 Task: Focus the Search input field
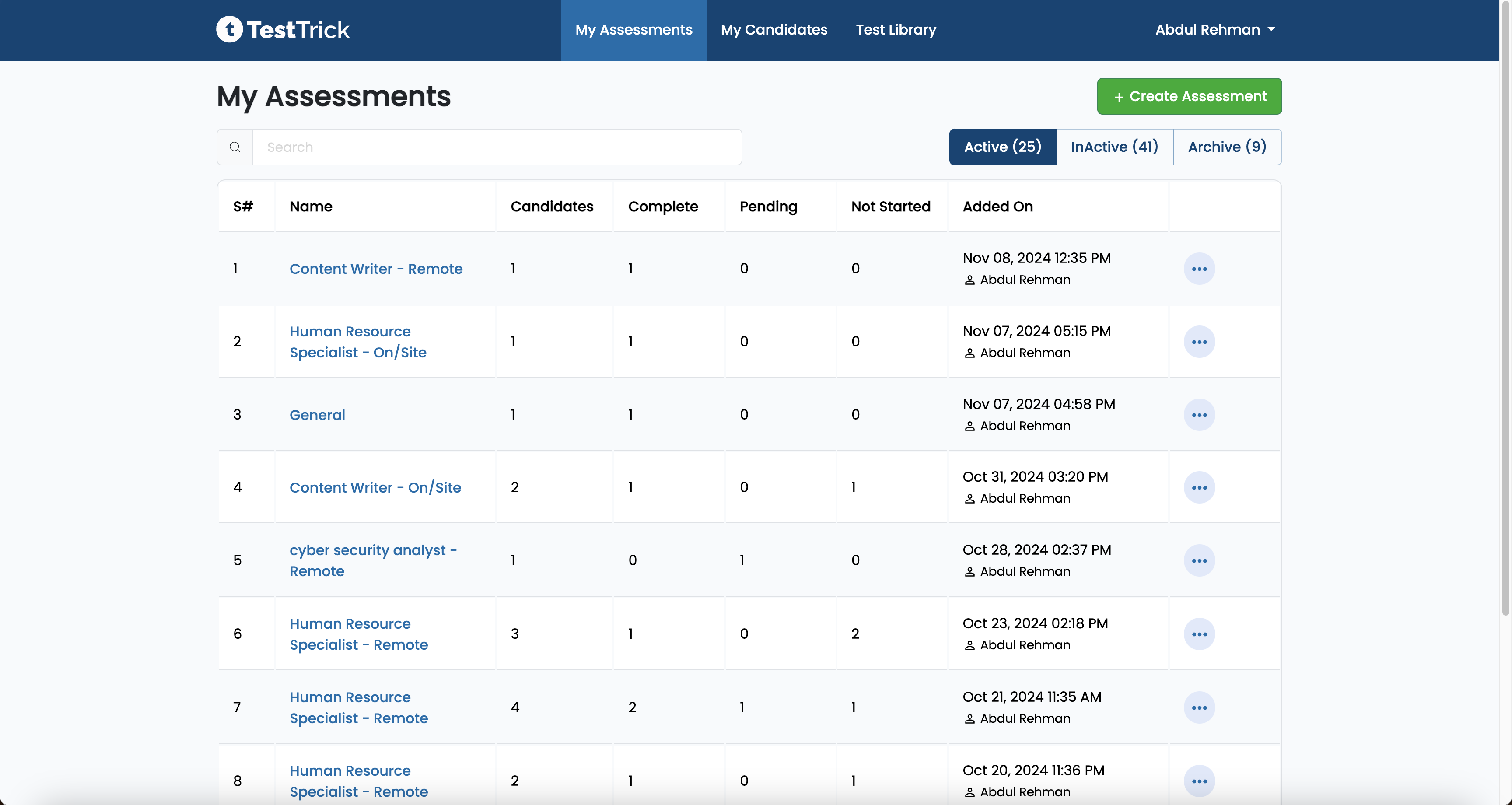coord(497,147)
